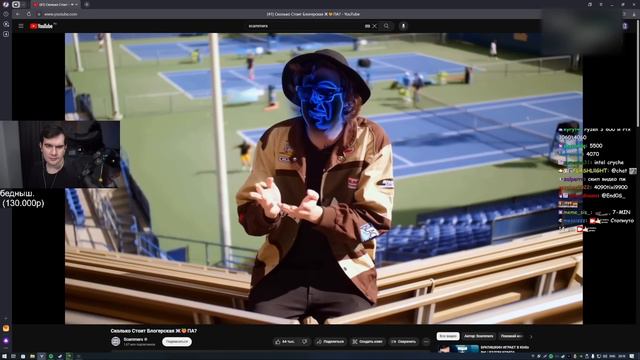Screen dimensions: 640x360
Task: Click the Создать клип button
Action: click(367, 342)
